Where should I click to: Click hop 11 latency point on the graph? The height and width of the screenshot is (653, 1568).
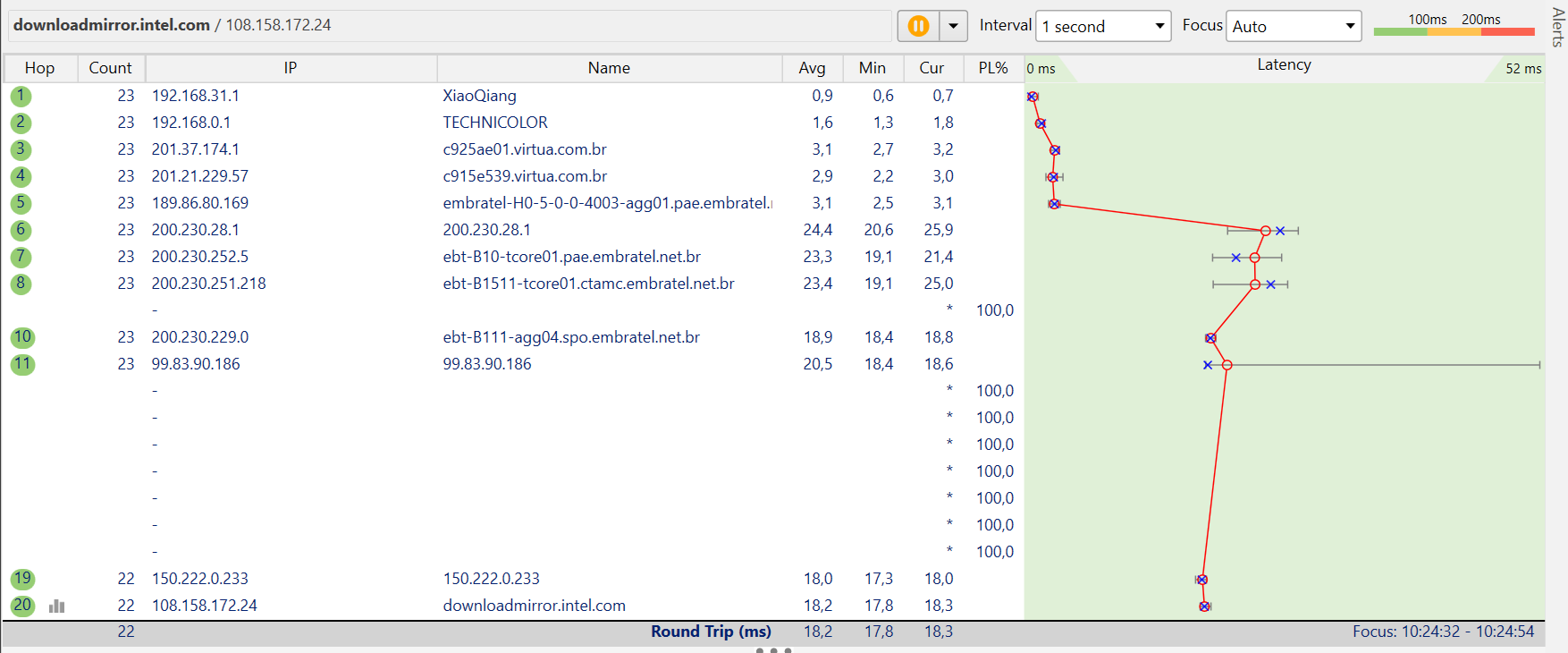coord(1227,365)
